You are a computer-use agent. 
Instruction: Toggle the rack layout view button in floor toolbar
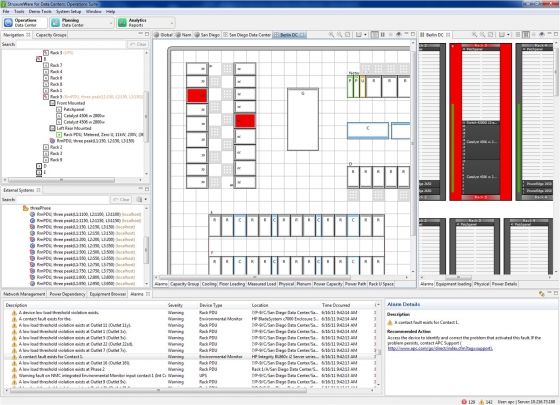(x=383, y=35)
